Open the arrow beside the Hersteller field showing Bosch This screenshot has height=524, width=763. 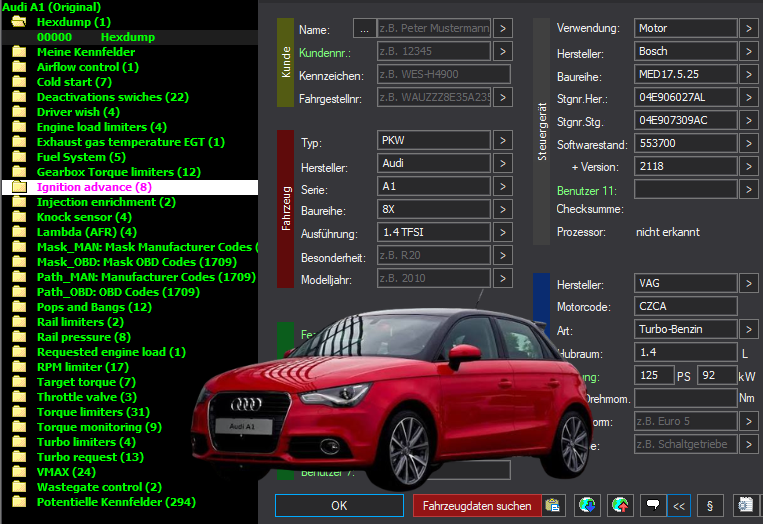tap(749, 51)
